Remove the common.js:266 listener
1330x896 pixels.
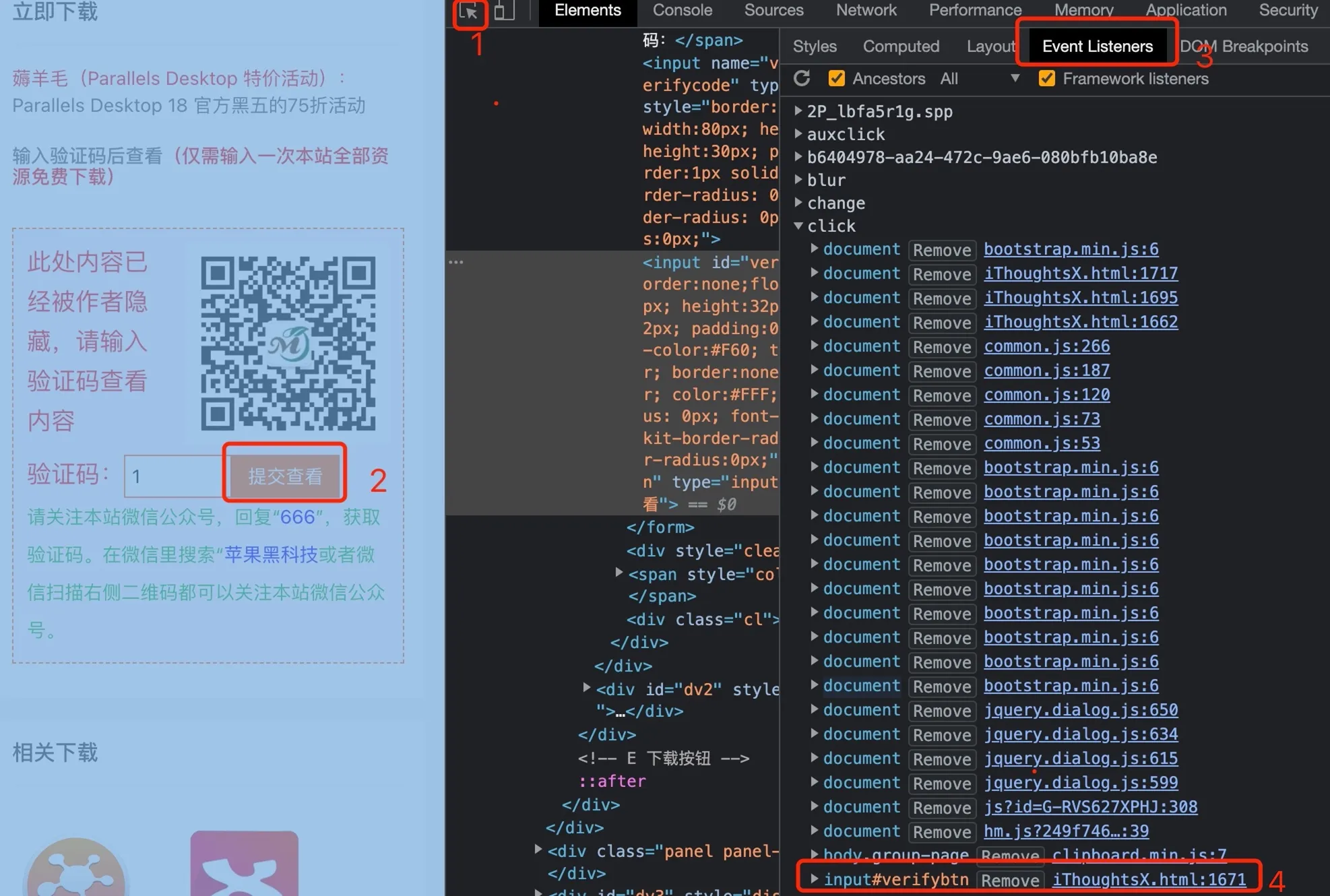(942, 347)
